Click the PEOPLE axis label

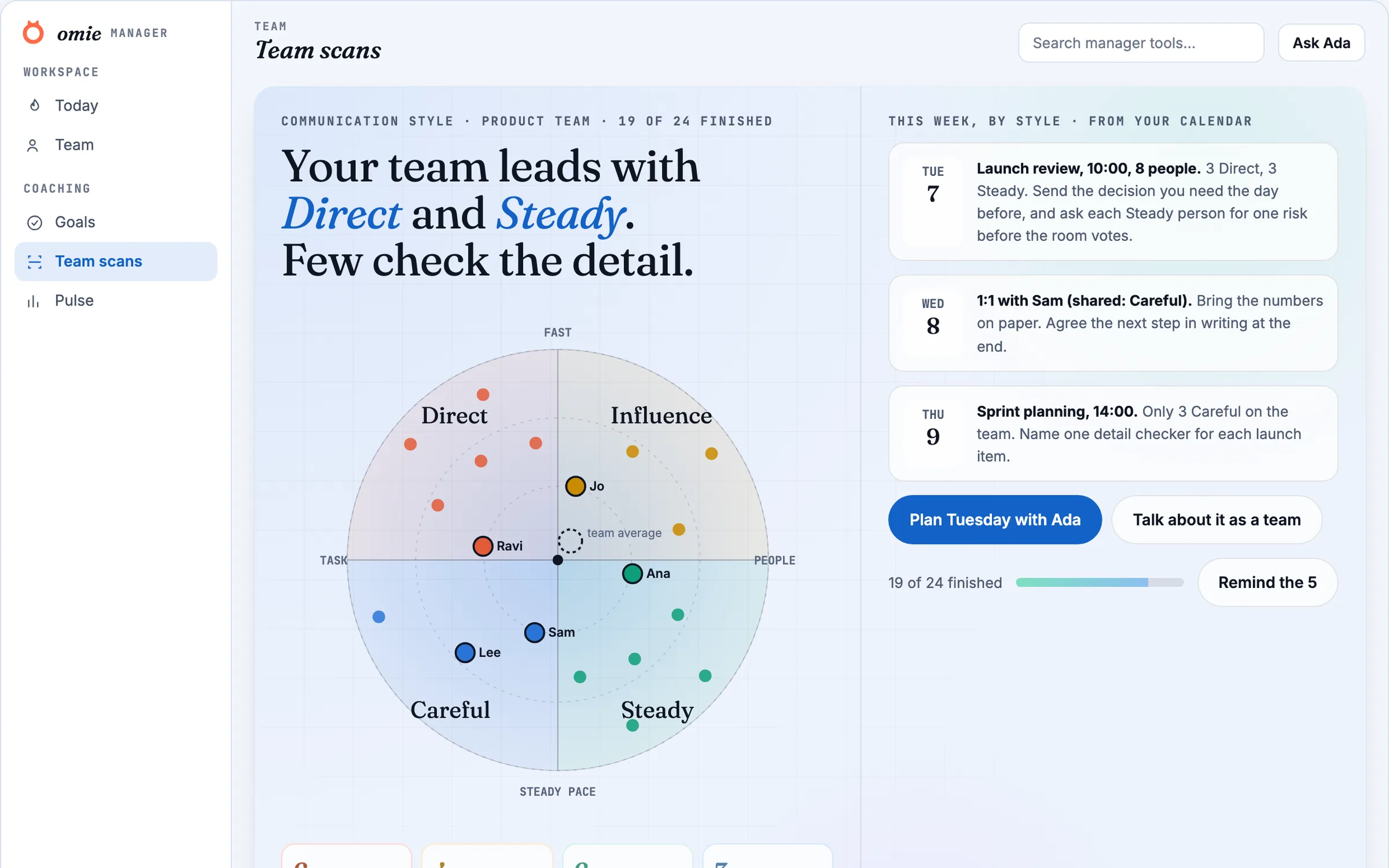pos(775,560)
